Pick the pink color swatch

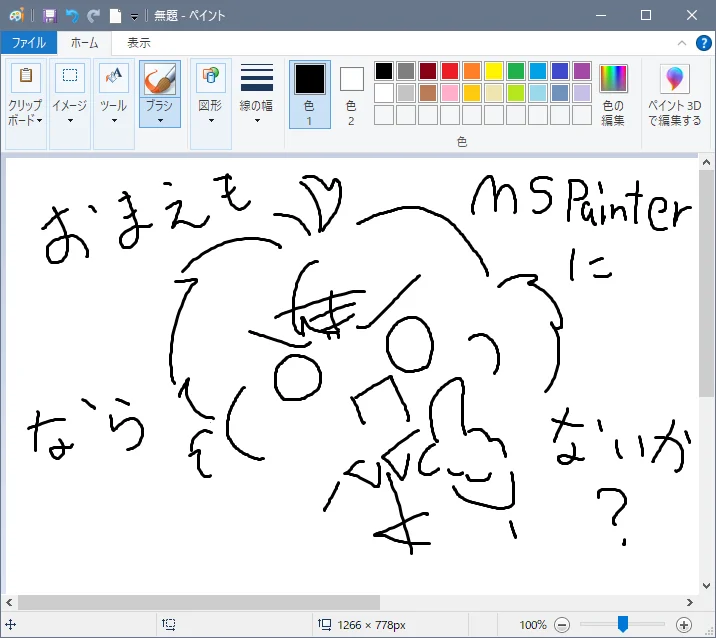click(x=450, y=93)
